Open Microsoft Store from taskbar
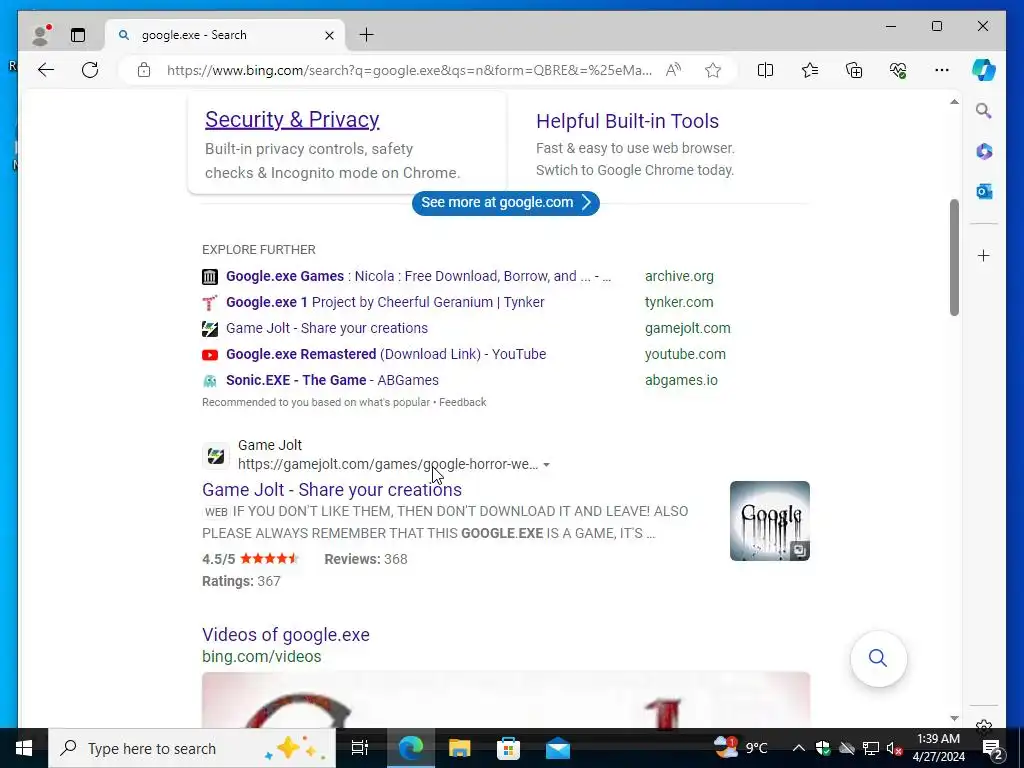Screen dimensions: 1024x768 pyautogui.click(x=509, y=748)
